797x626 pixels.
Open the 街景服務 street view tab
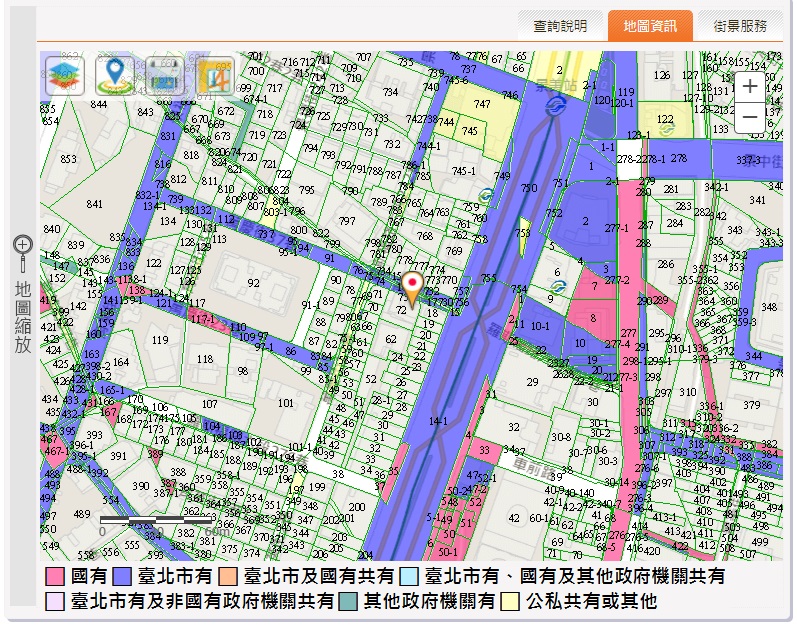pos(740,26)
